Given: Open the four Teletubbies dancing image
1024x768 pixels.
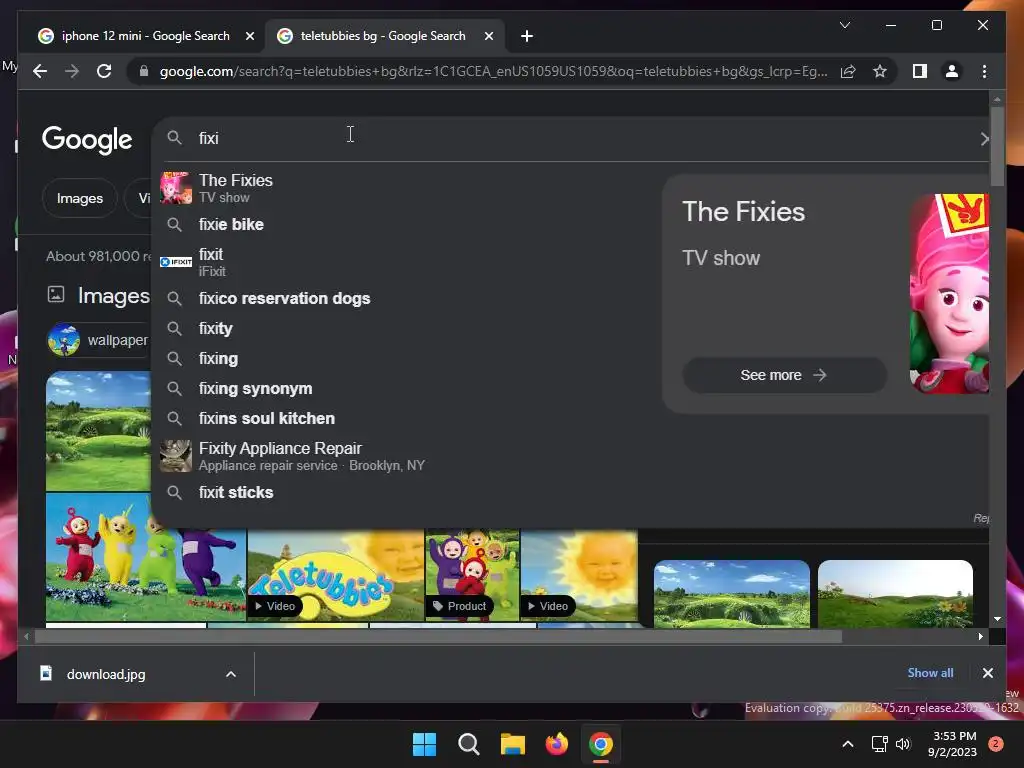Looking at the screenshot, I should [x=146, y=557].
